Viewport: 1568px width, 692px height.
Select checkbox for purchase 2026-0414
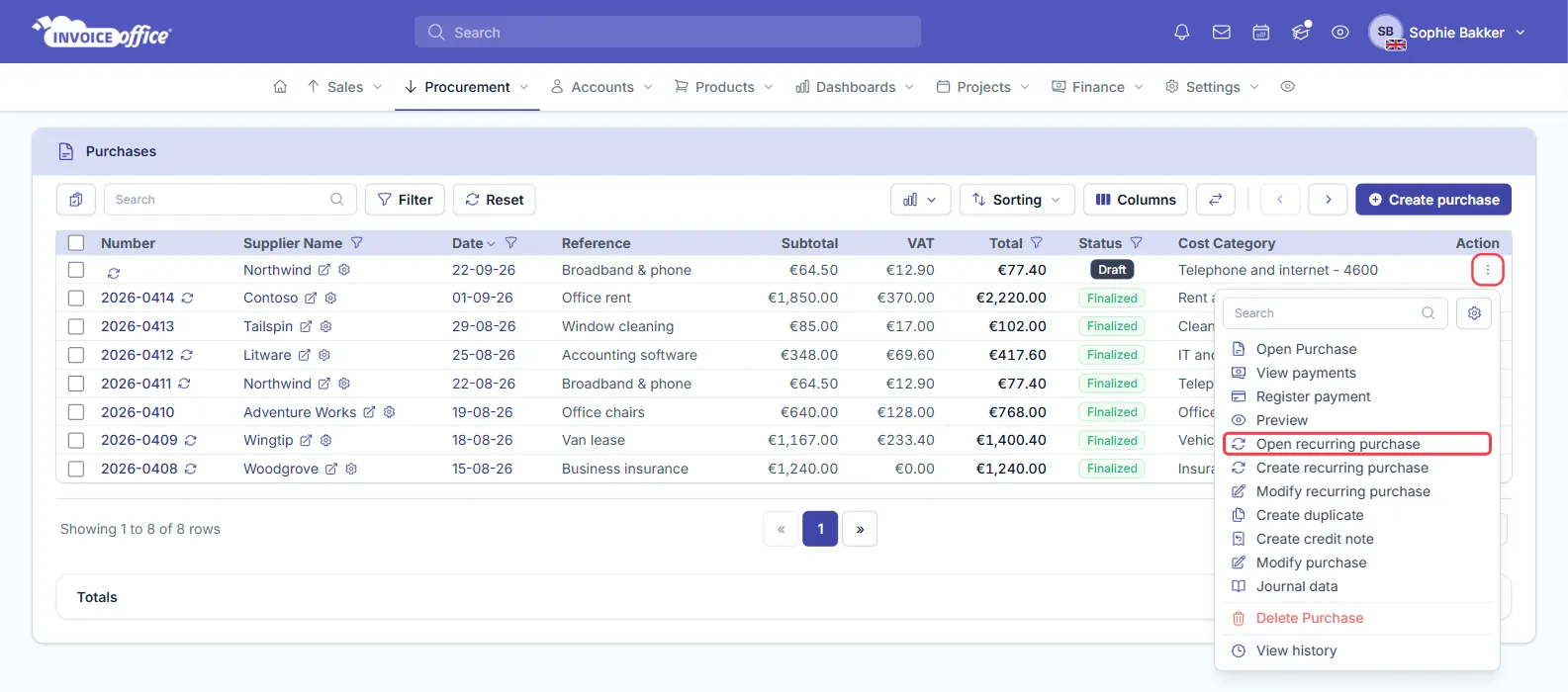point(76,298)
